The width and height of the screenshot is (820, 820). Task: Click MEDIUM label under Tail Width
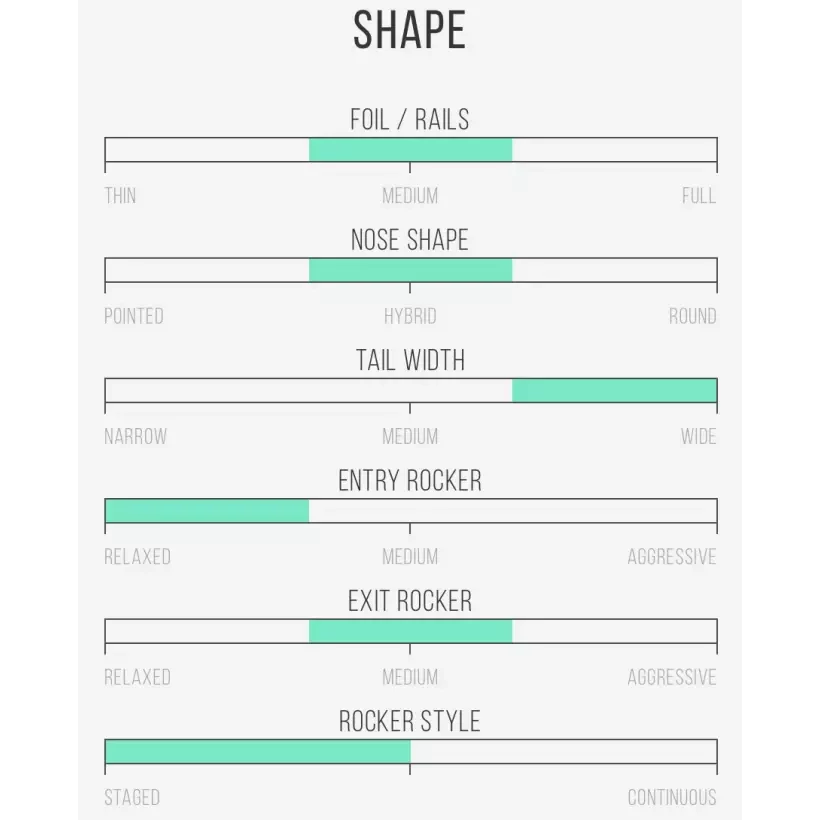pos(410,437)
